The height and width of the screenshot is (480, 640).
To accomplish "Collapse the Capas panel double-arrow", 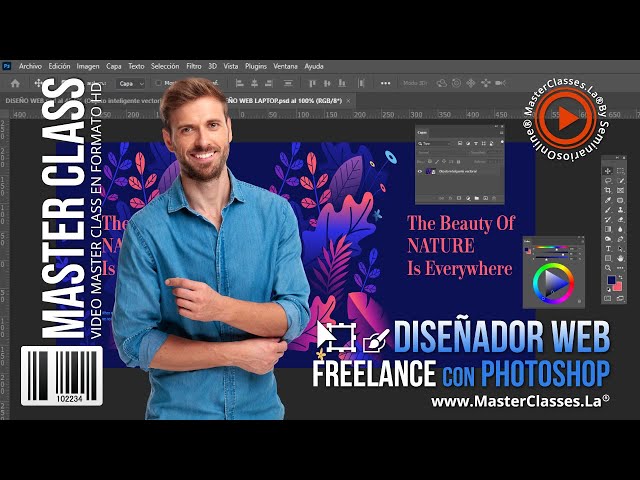I will (497, 127).
